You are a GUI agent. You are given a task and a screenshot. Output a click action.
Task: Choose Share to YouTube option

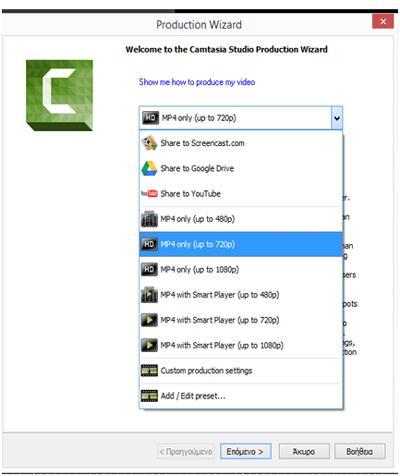pos(241,193)
